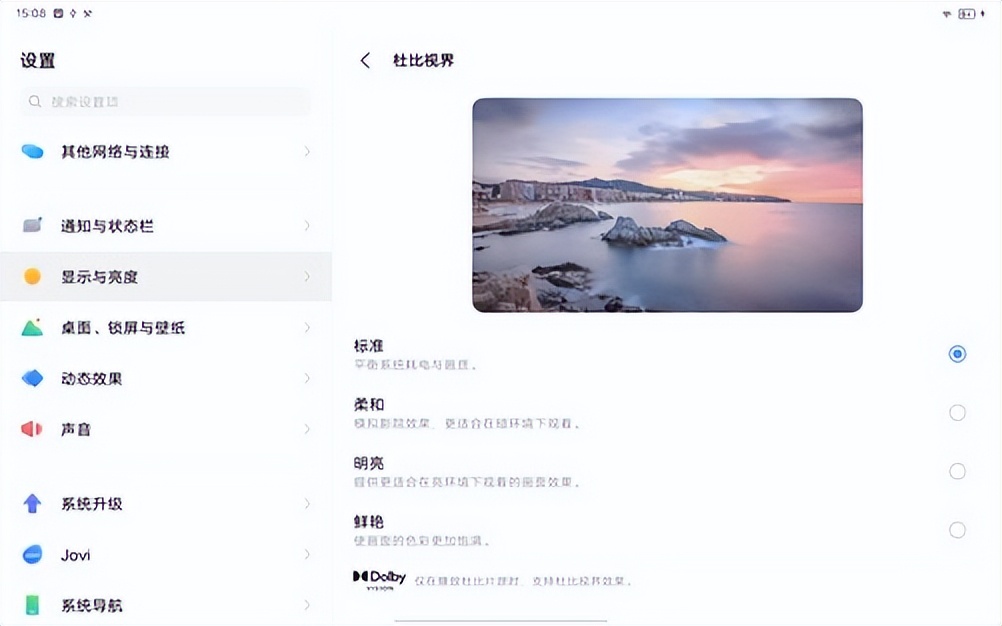The width and height of the screenshot is (1002, 626).
Task: Click the 系统升级 system update icon
Action: [x=32, y=504]
